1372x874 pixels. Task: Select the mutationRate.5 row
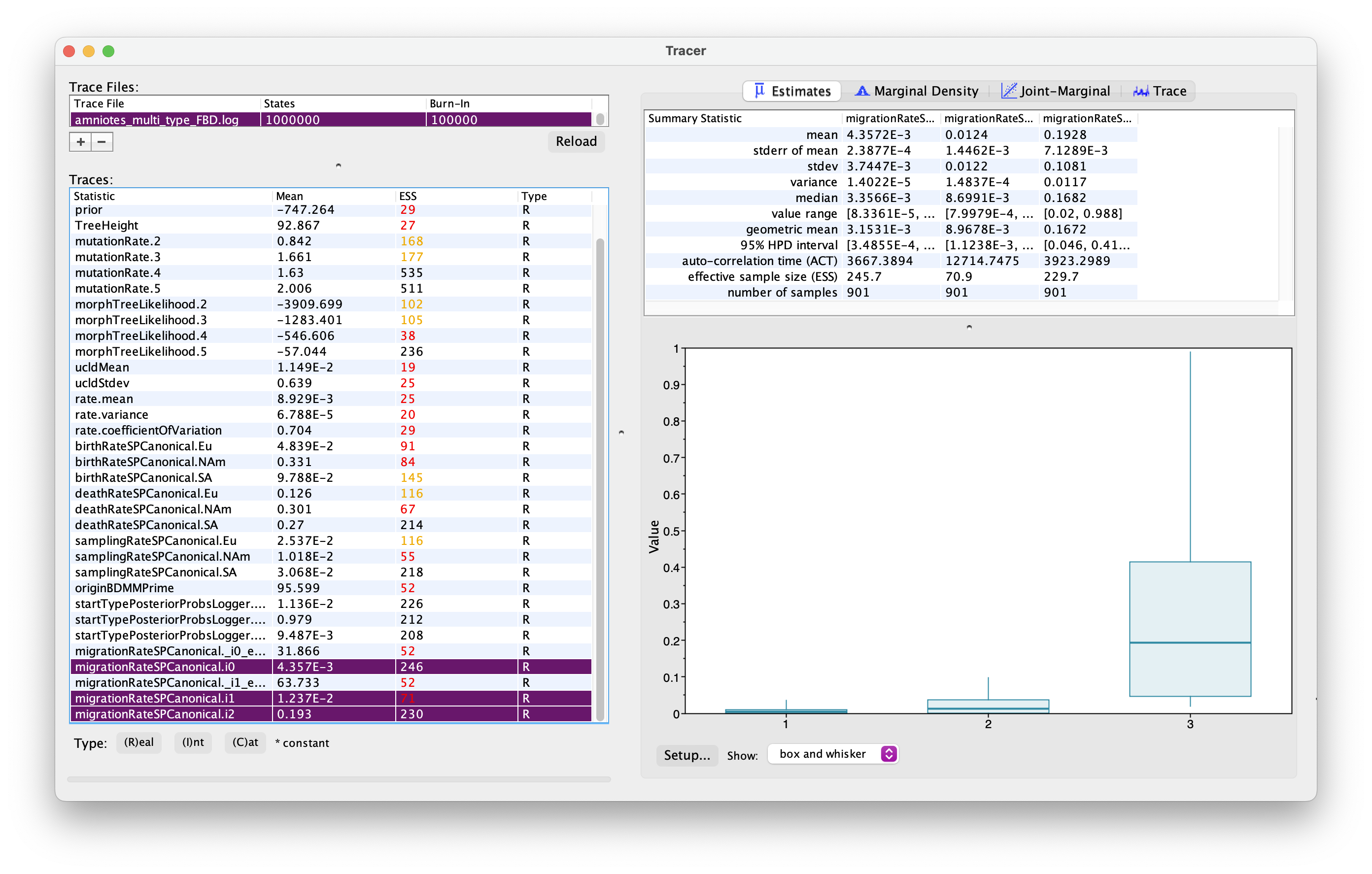(x=331, y=289)
